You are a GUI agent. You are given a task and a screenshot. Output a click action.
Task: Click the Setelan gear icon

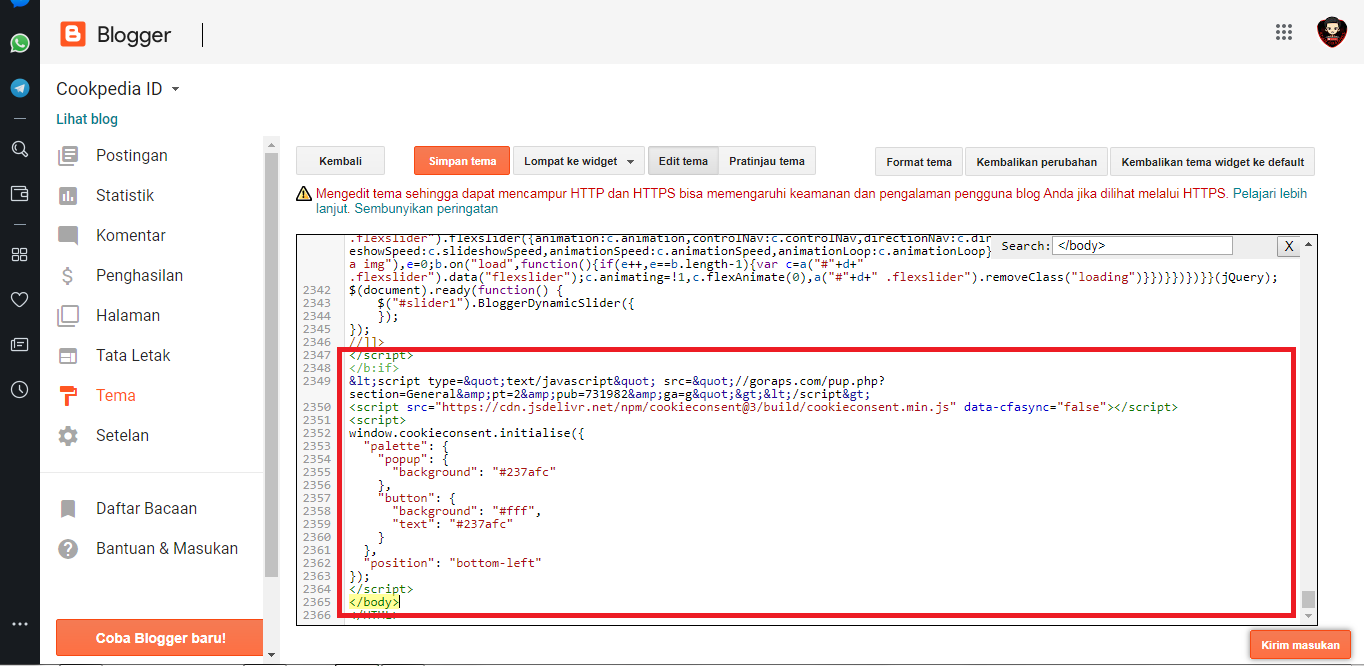click(x=68, y=436)
